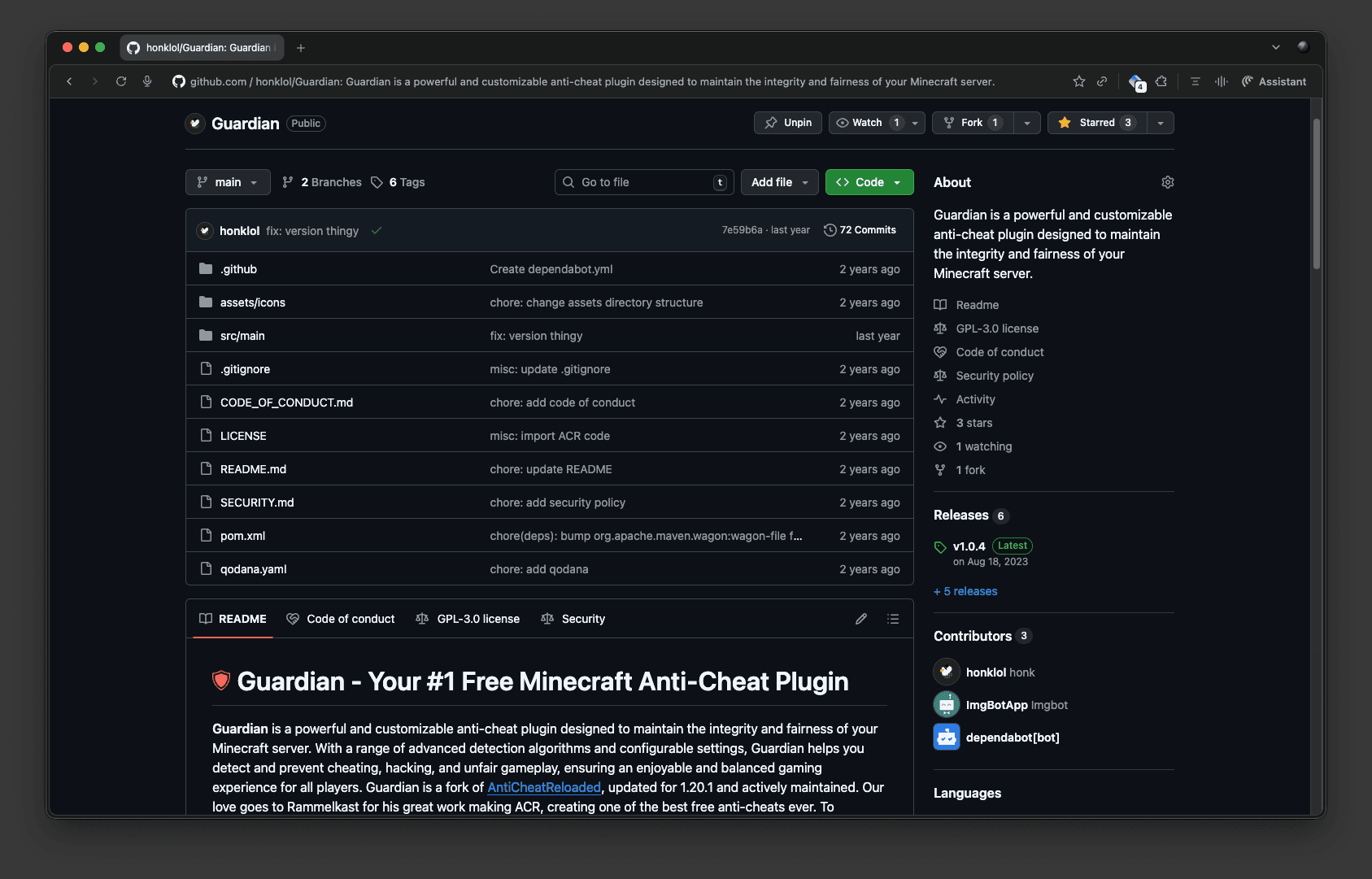Open the star lists dropdown arrow
This screenshot has height=879, width=1372.
pos(1161,123)
